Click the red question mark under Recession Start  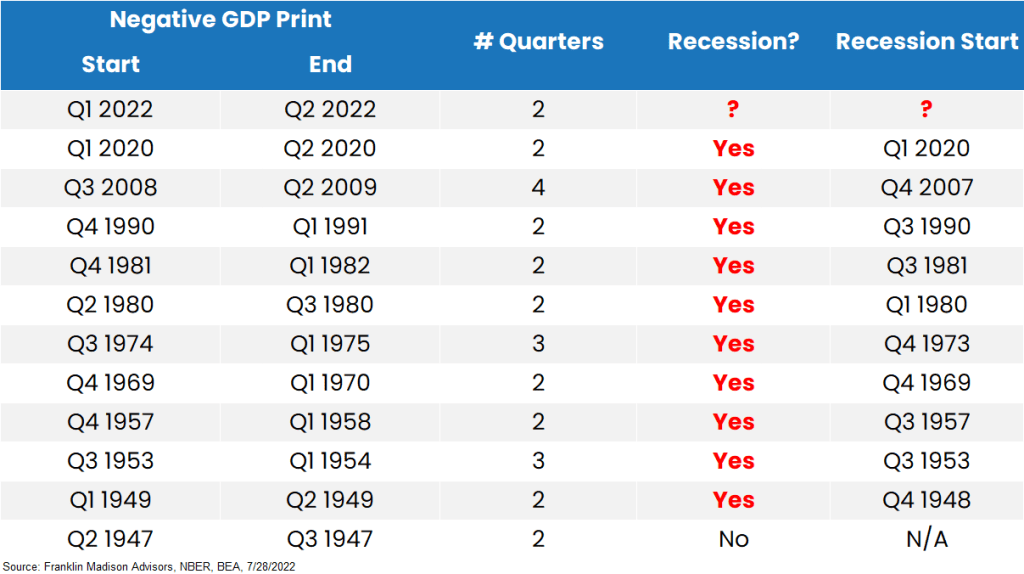[927, 109]
